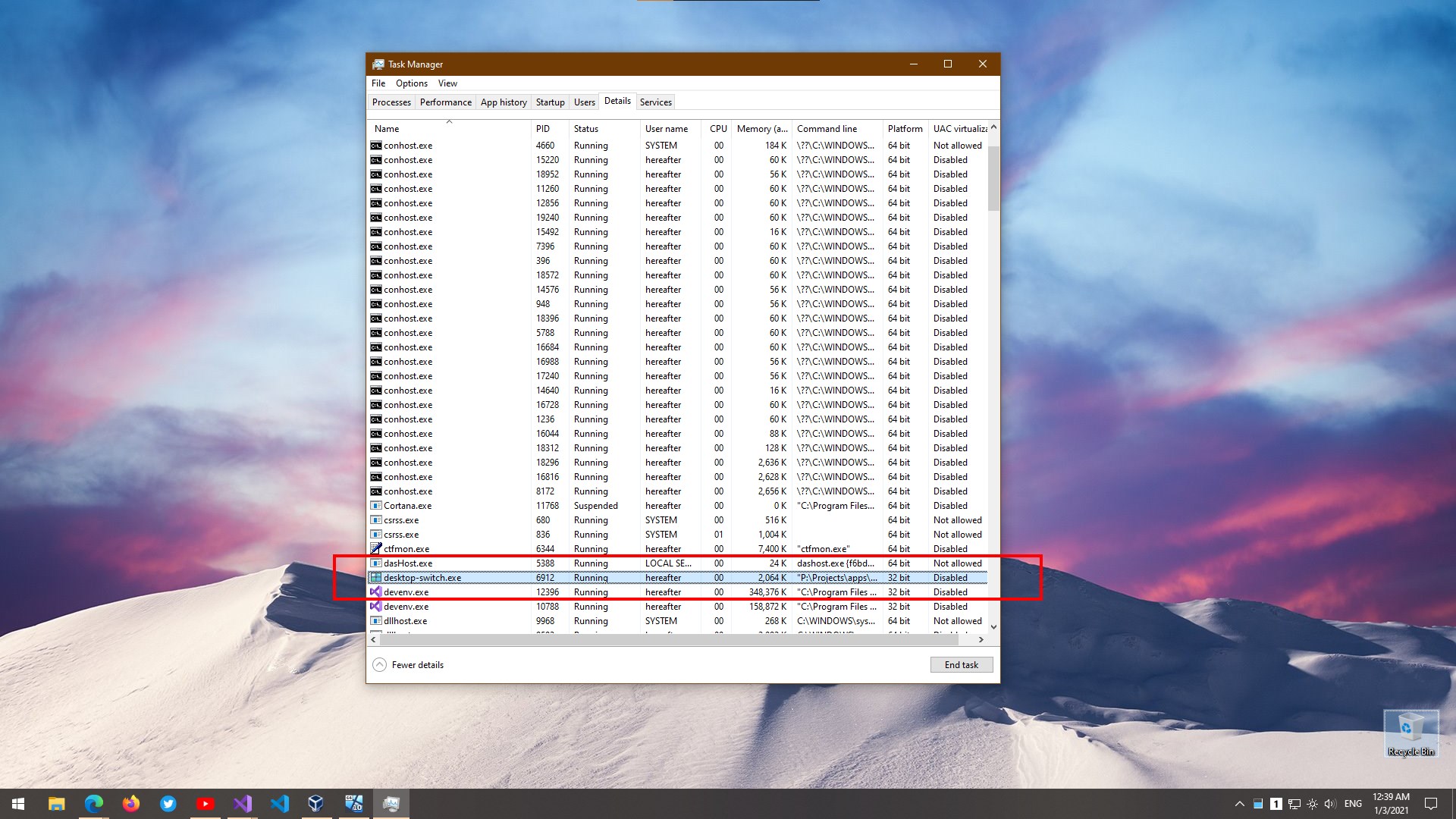Click the Cortana.exe process icon
The height and width of the screenshot is (819, 1456).
pyautogui.click(x=375, y=506)
